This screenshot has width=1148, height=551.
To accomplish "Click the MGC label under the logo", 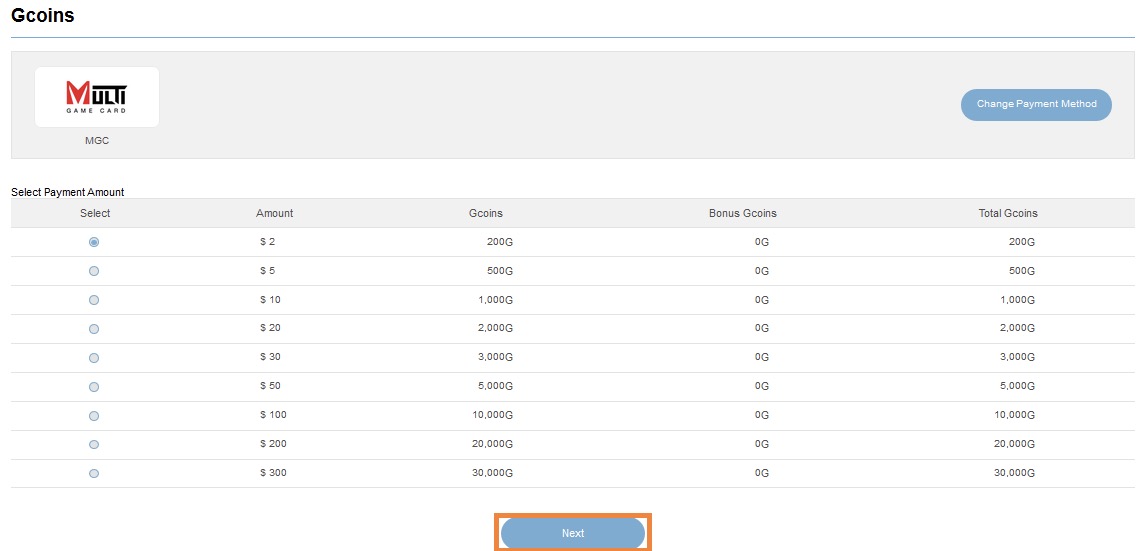I will pyautogui.click(x=97, y=140).
